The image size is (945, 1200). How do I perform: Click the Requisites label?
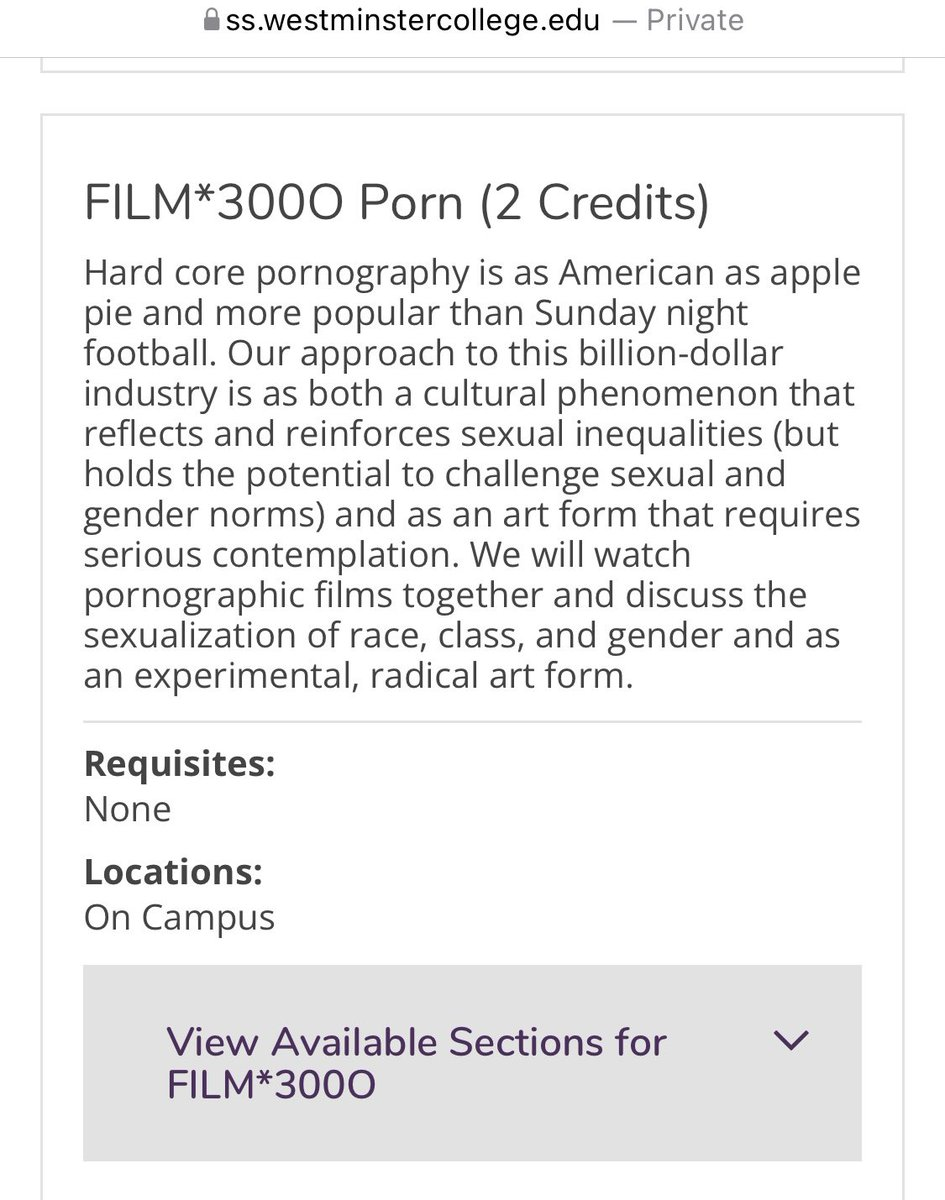click(x=179, y=765)
